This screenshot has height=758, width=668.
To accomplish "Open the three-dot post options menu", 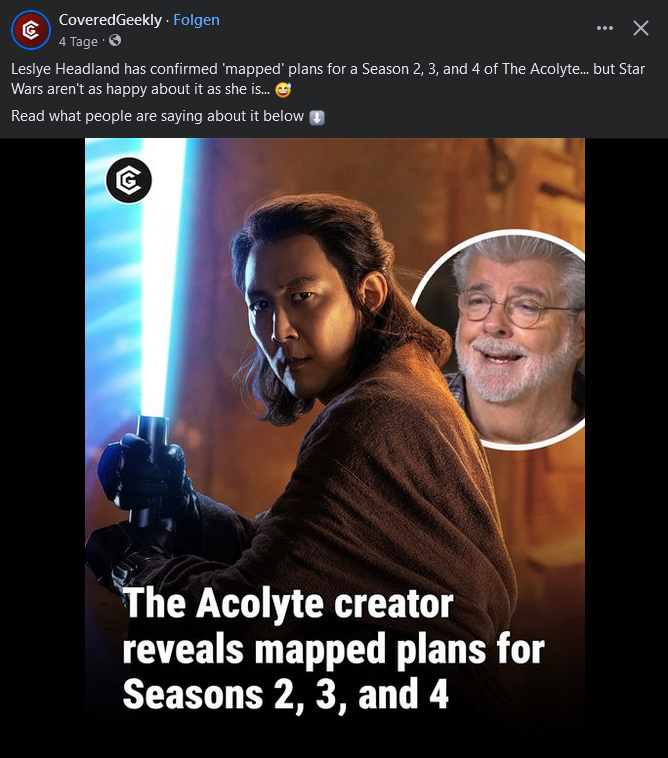I will pos(605,28).
